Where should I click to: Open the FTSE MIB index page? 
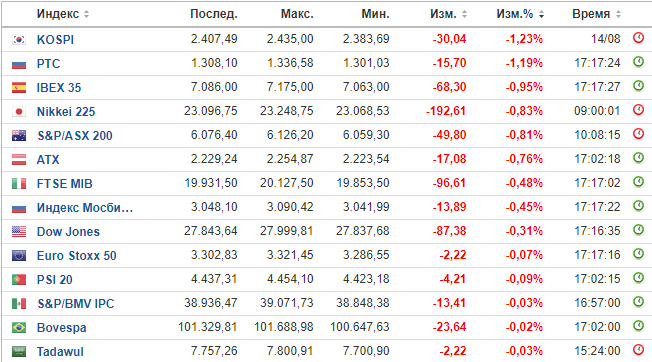[x=64, y=183]
